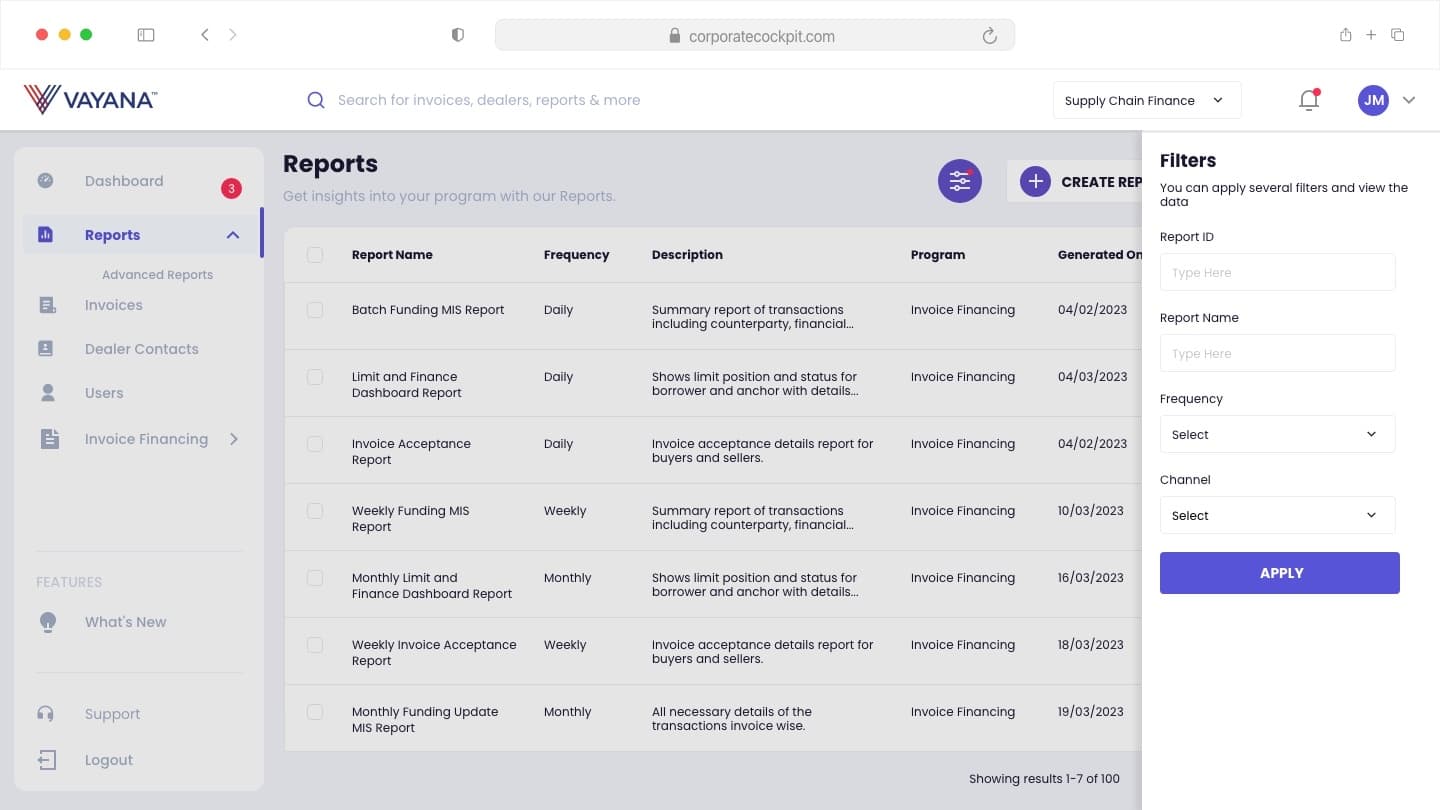Screen dimensions: 1440x810
Task: Click the corporatecockpit.com address bar
Action: point(755,35)
